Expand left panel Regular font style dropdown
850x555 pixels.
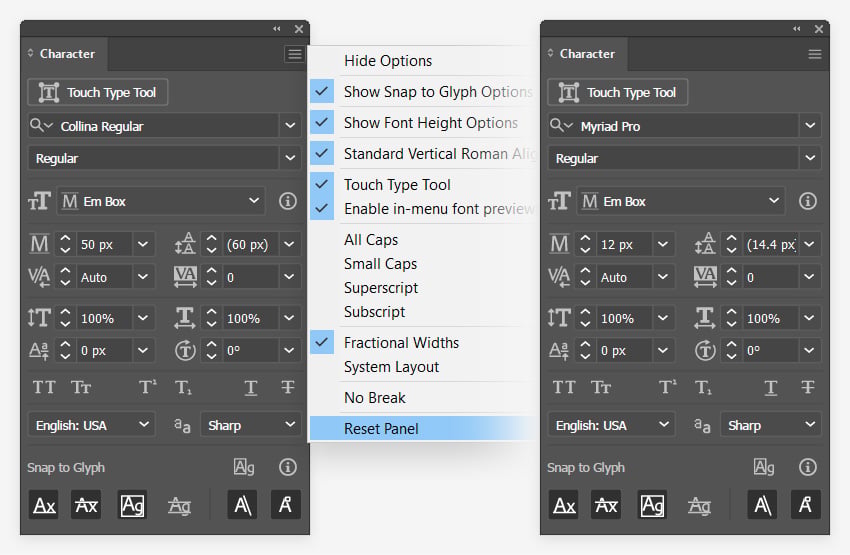290,158
